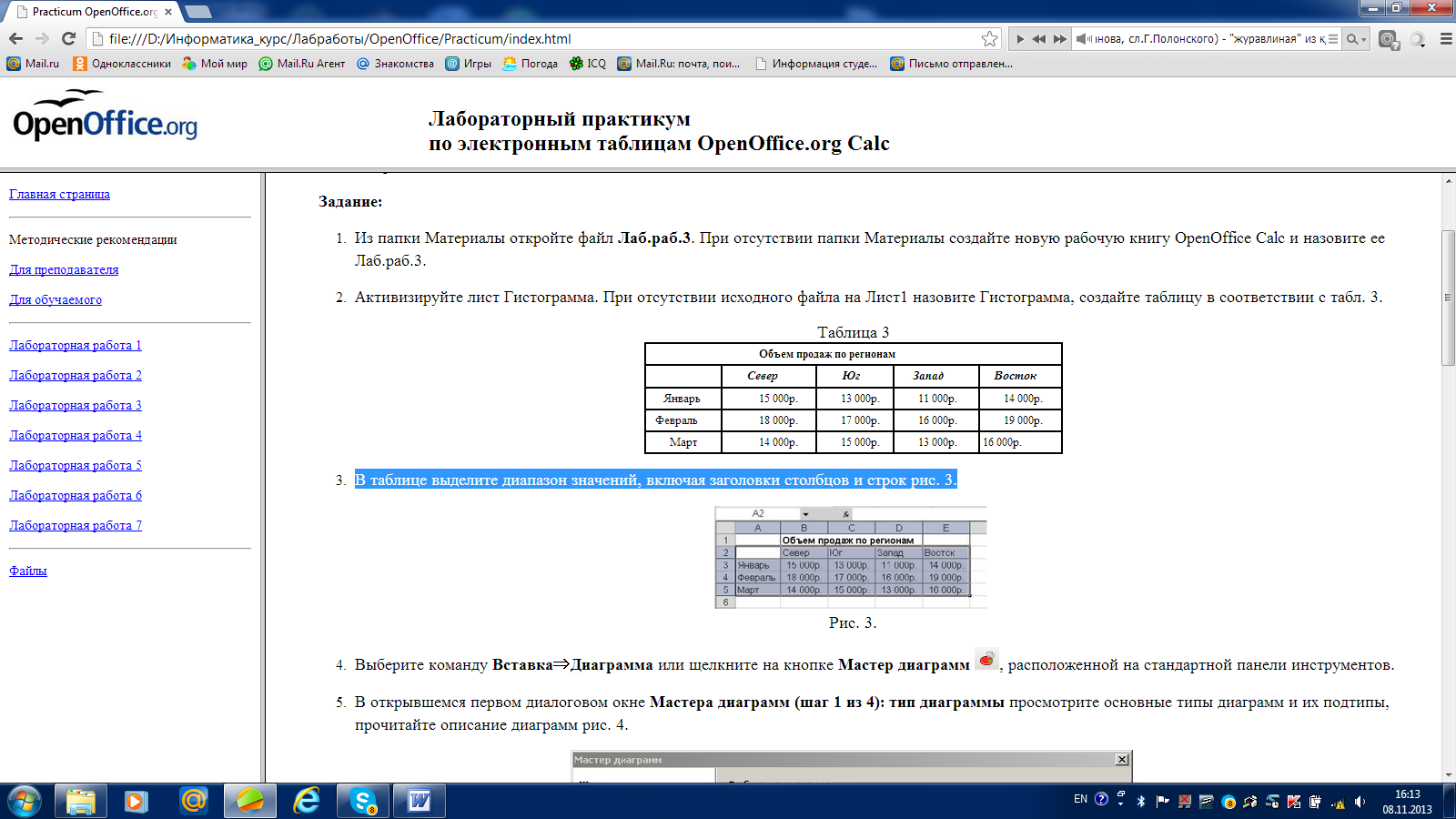Open Microsoft Word from the taskbar

coord(420,801)
